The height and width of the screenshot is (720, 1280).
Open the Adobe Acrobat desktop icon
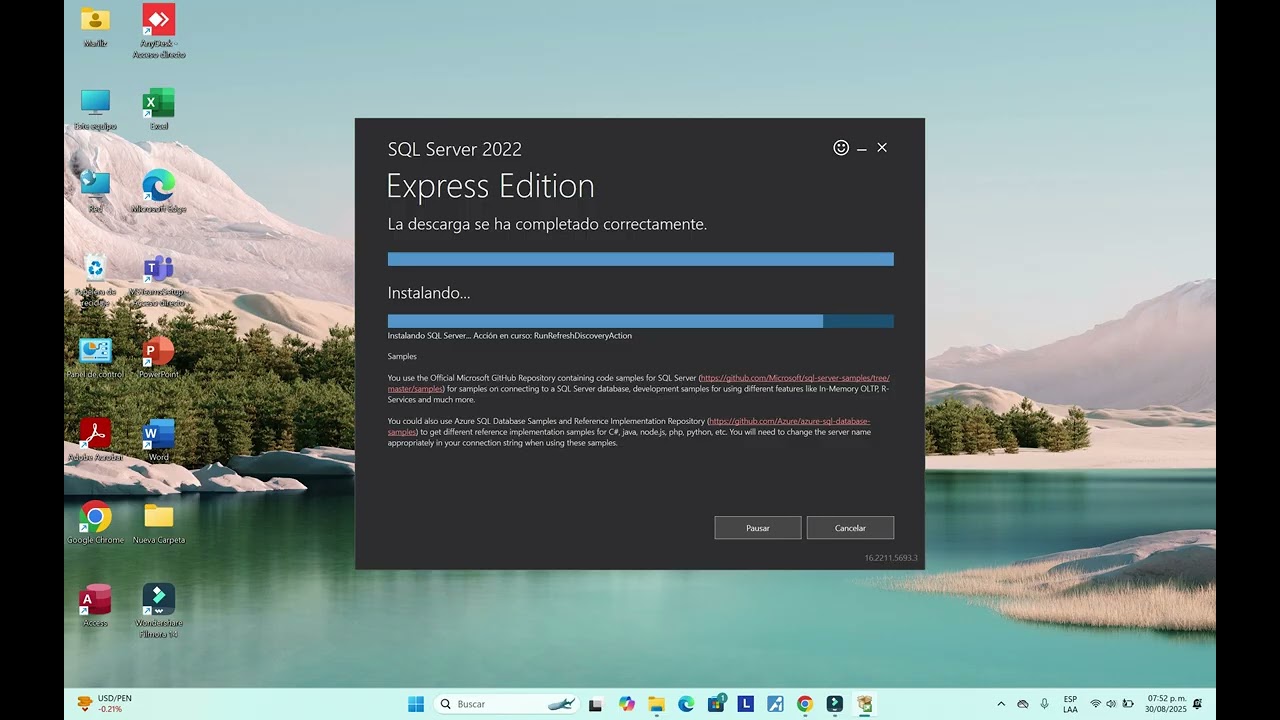[x=95, y=440]
